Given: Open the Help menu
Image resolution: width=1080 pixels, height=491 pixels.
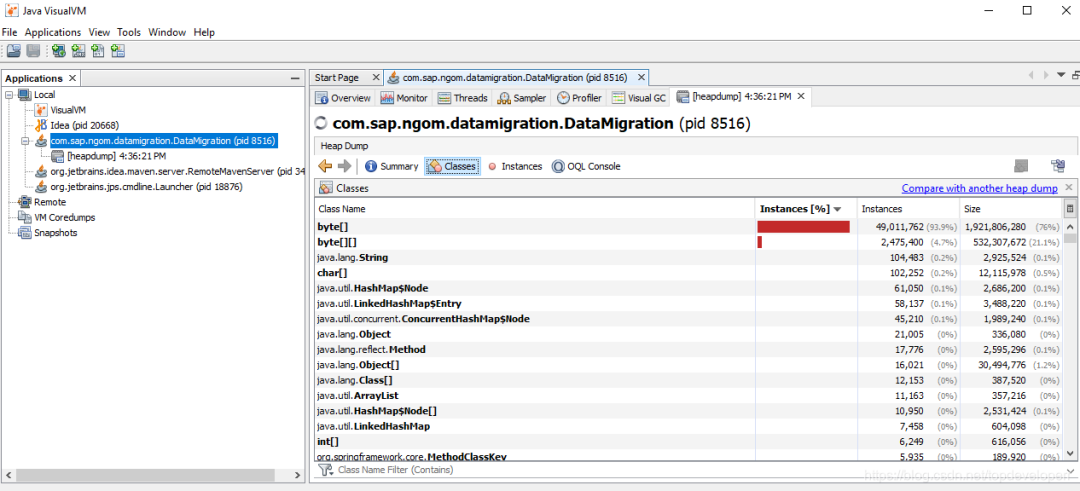Looking at the screenshot, I should pos(204,32).
